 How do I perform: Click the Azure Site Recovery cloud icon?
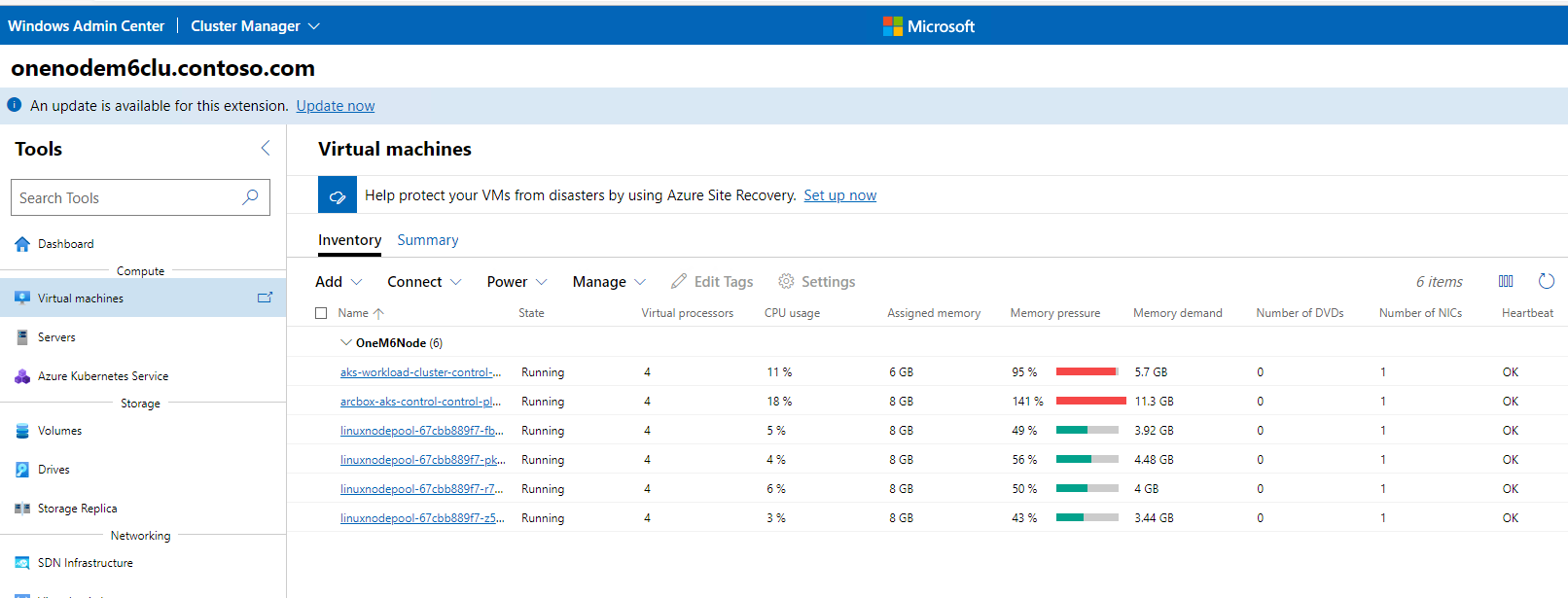(x=338, y=195)
